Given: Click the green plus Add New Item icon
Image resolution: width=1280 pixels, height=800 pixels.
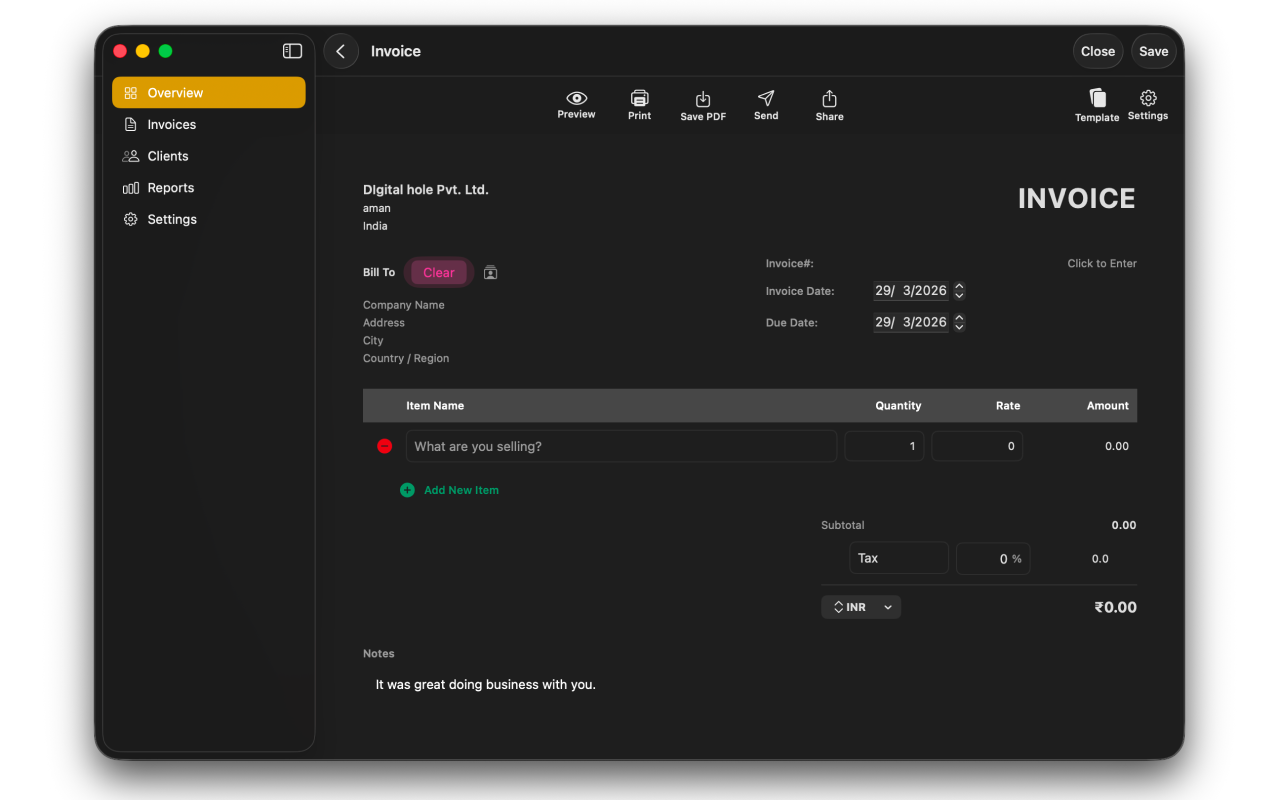Looking at the screenshot, I should pyautogui.click(x=407, y=490).
